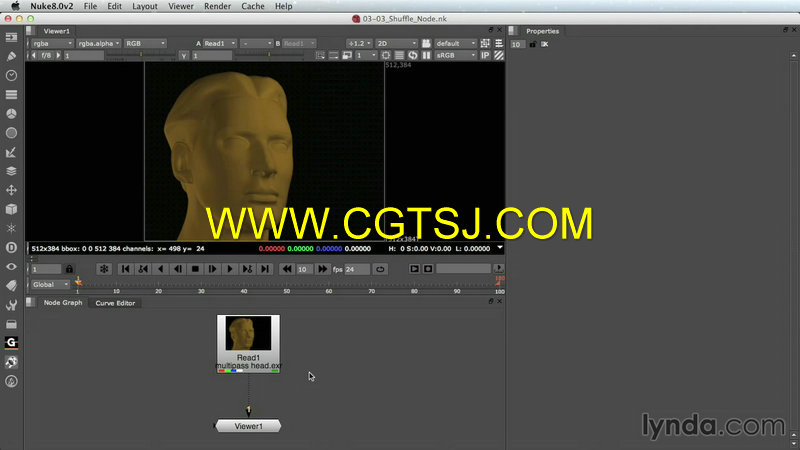800x450 pixels.
Task: Open the Render menu
Action: coord(217,6)
